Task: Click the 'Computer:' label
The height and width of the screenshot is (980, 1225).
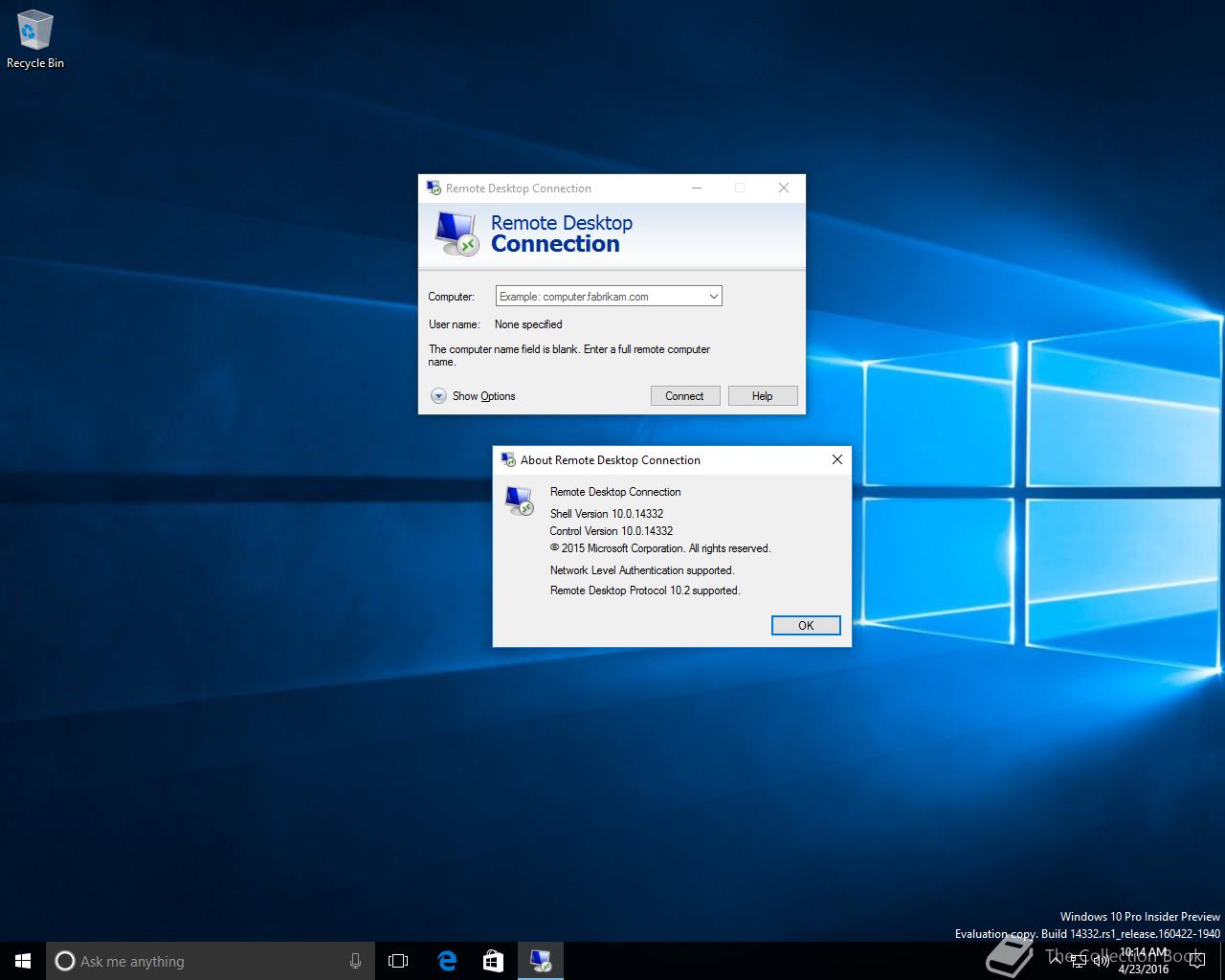Action: 452,297
